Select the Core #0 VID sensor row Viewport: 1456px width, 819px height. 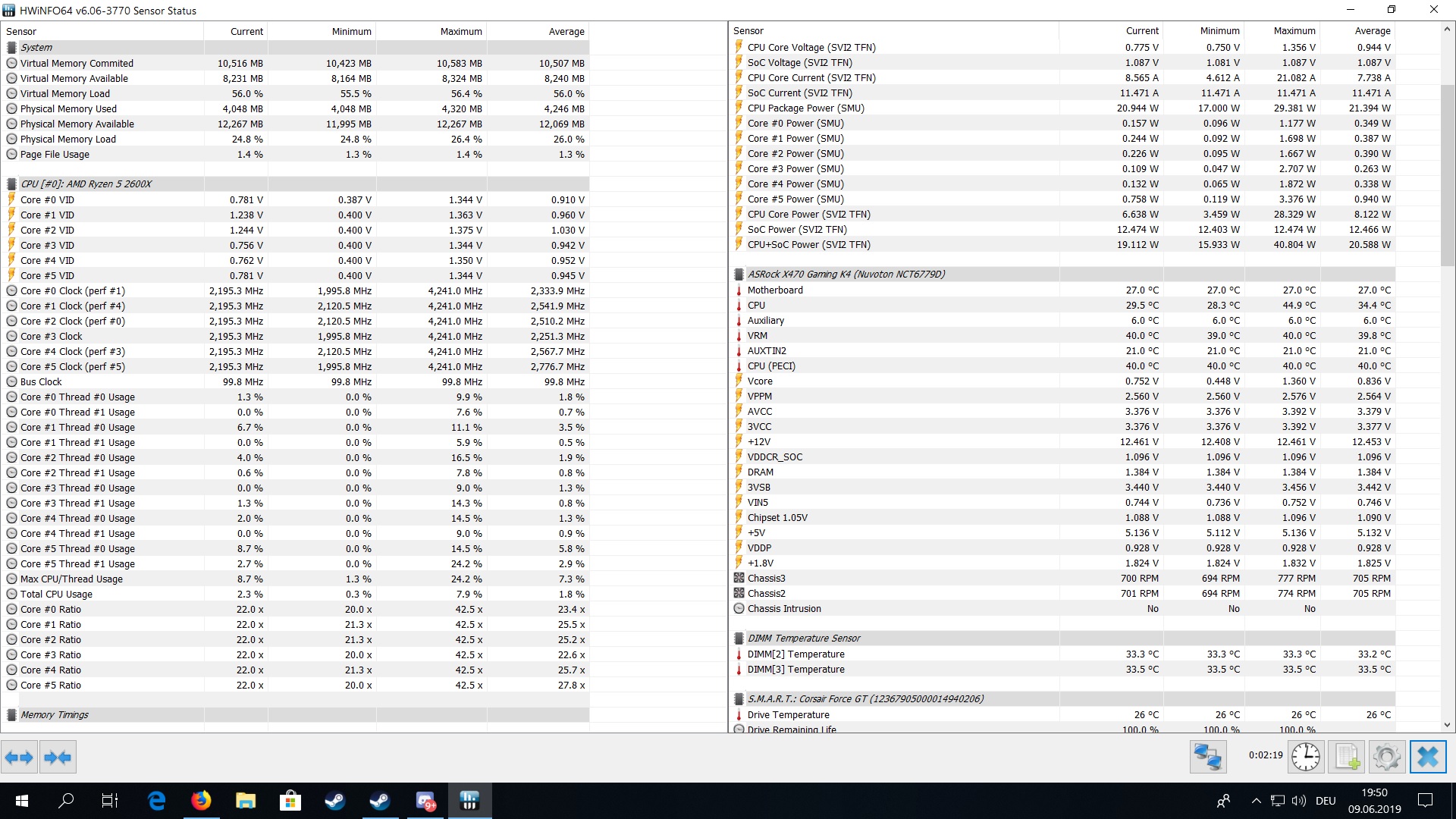(x=47, y=199)
